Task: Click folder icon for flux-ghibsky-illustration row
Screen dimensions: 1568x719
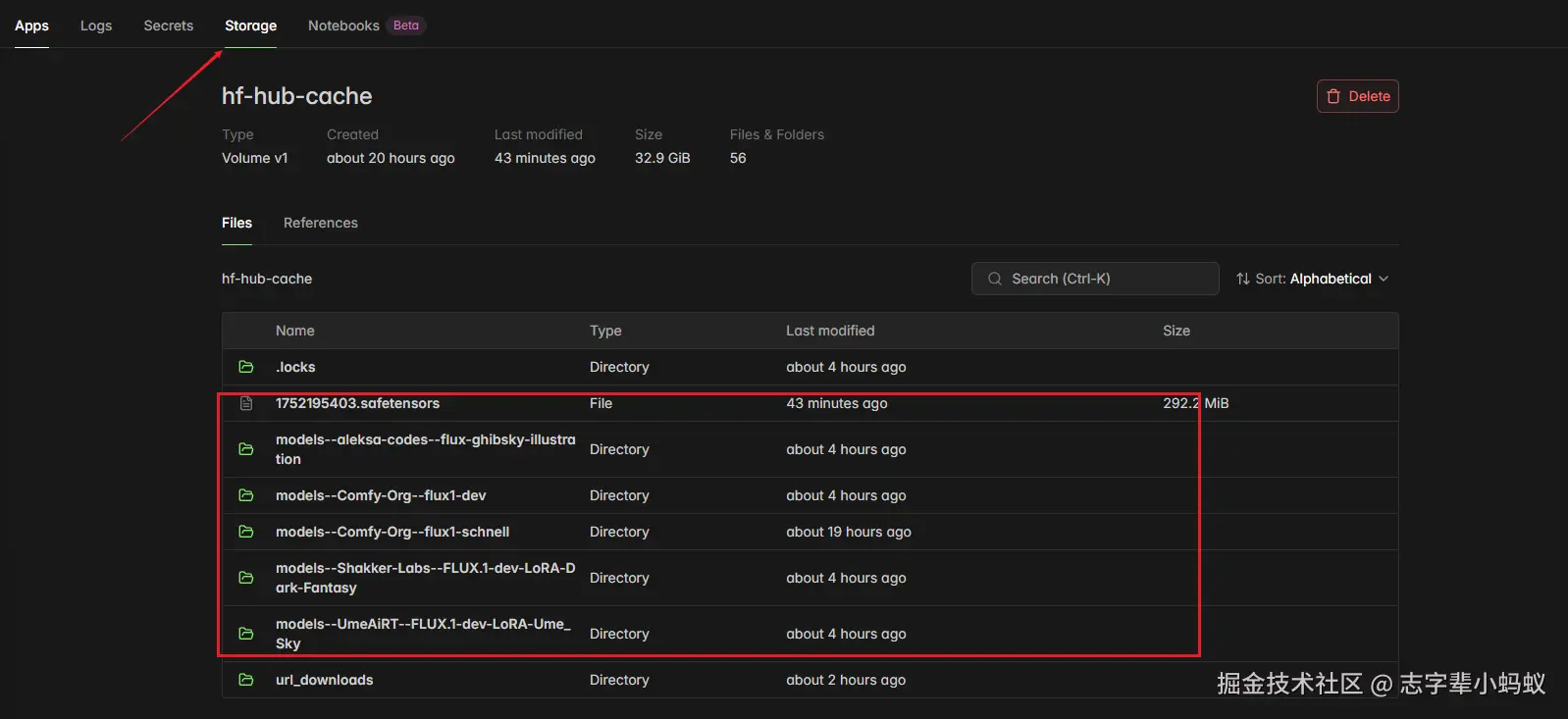Action: coord(246,449)
